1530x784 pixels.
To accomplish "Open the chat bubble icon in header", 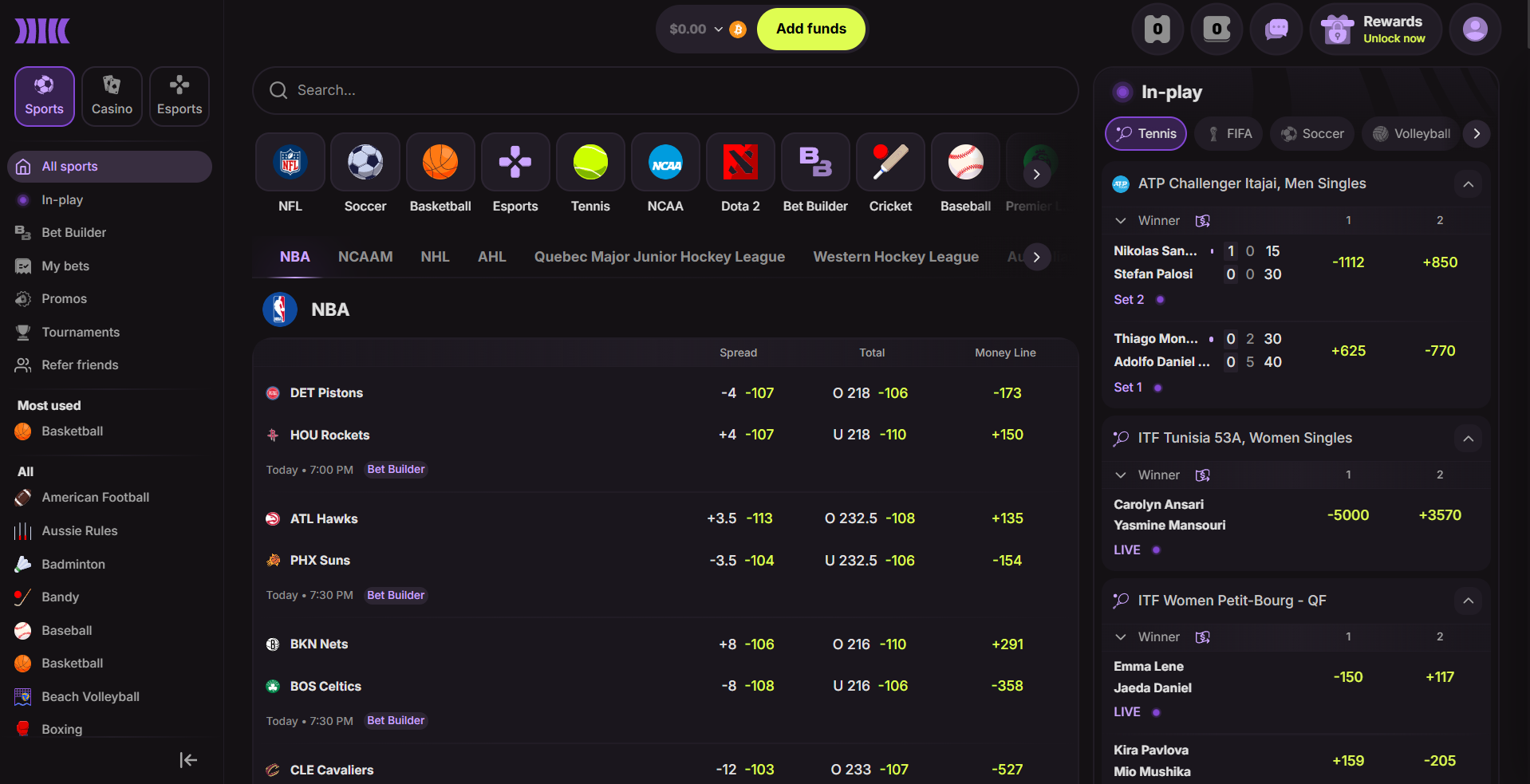I will [x=1276, y=30].
